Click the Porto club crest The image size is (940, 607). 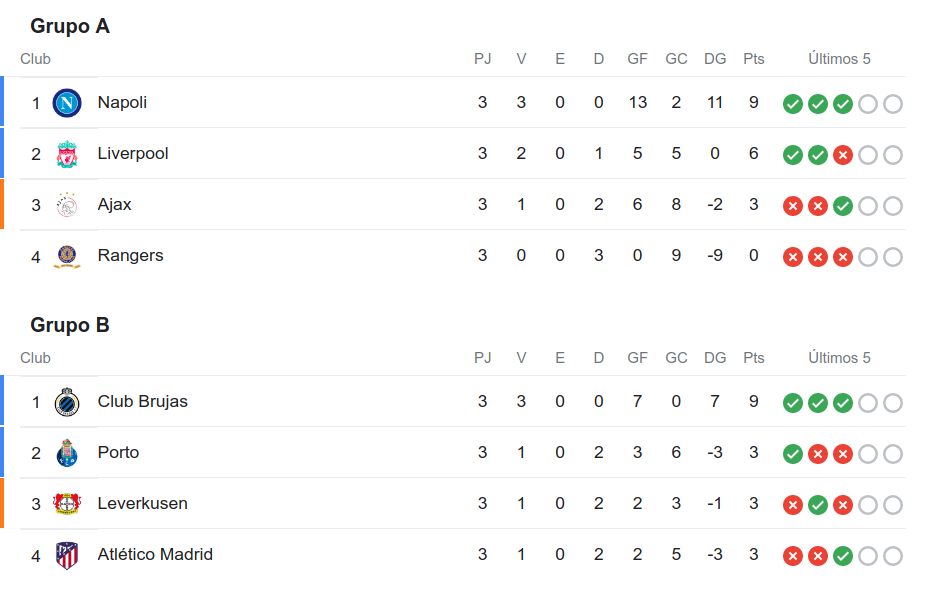[67, 453]
